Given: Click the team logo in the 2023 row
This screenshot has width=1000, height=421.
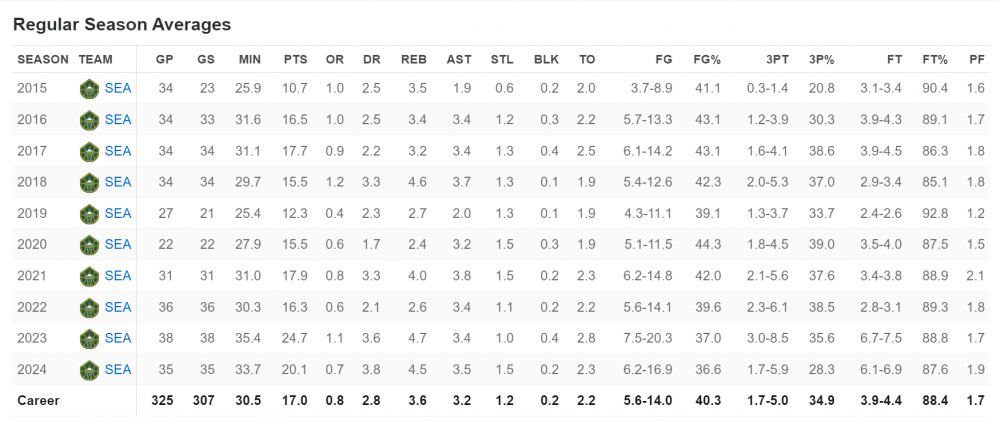Looking at the screenshot, I should tap(89, 338).
